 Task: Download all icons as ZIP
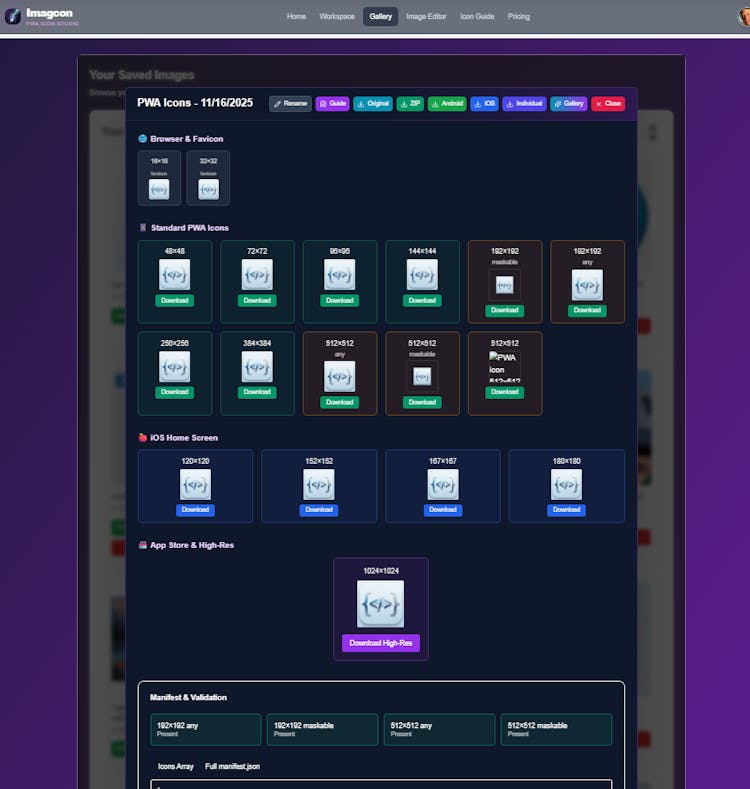(x=410, y=103)
